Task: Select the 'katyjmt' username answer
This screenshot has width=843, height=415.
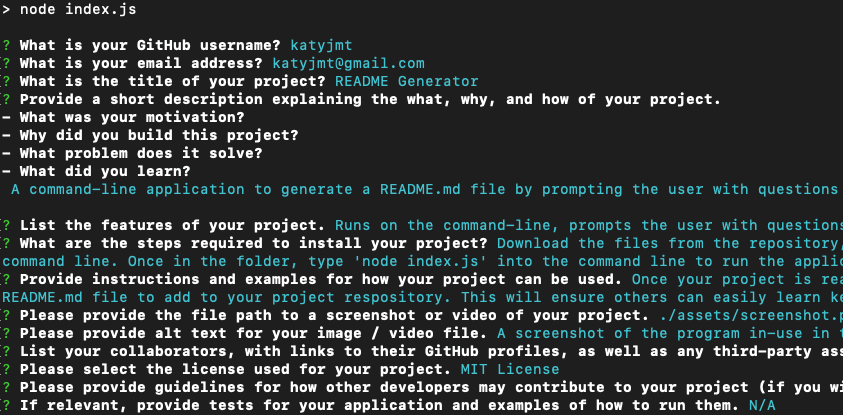Action: click(319, 46)
